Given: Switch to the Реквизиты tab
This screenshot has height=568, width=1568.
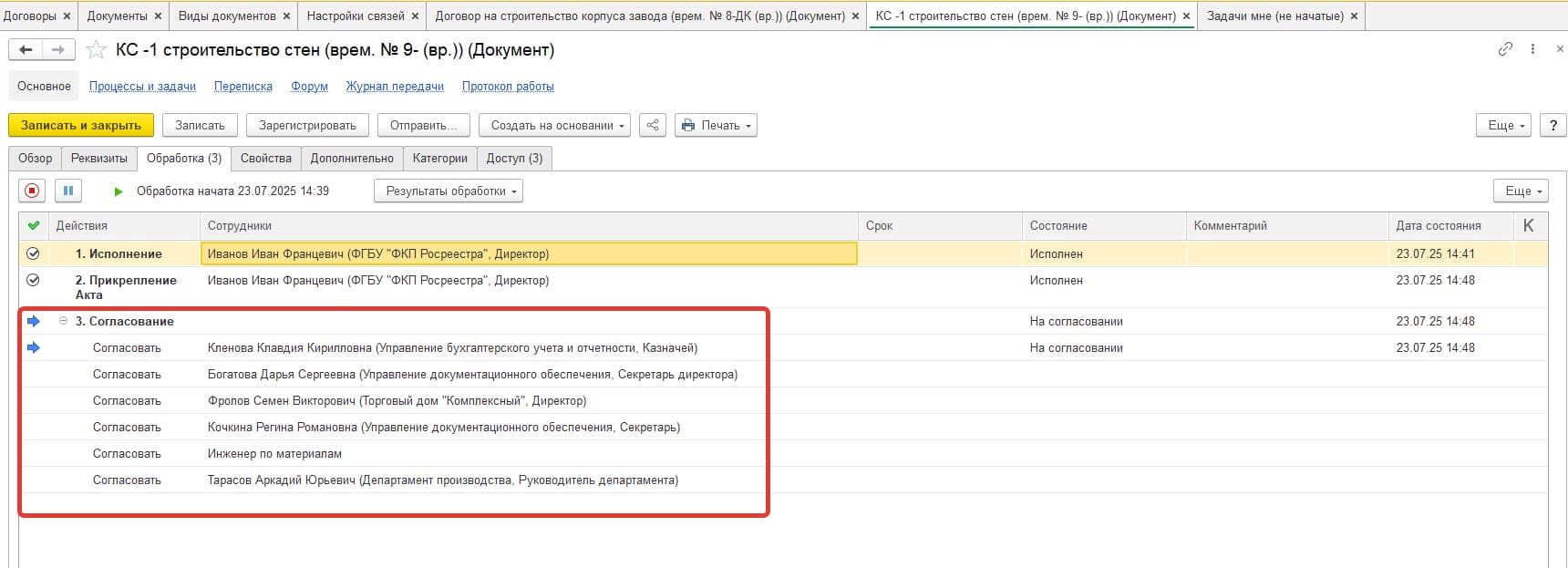Looking at the screenshot, I should (x=99, y=159).
